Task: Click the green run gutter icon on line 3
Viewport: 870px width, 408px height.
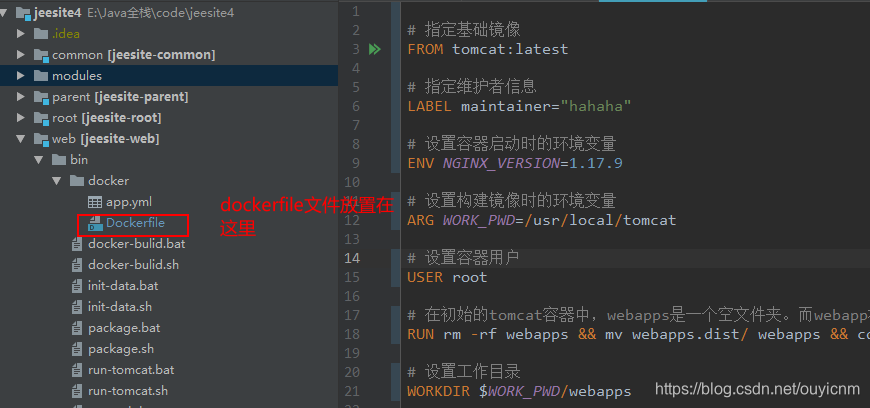Action: coord(375,49)
